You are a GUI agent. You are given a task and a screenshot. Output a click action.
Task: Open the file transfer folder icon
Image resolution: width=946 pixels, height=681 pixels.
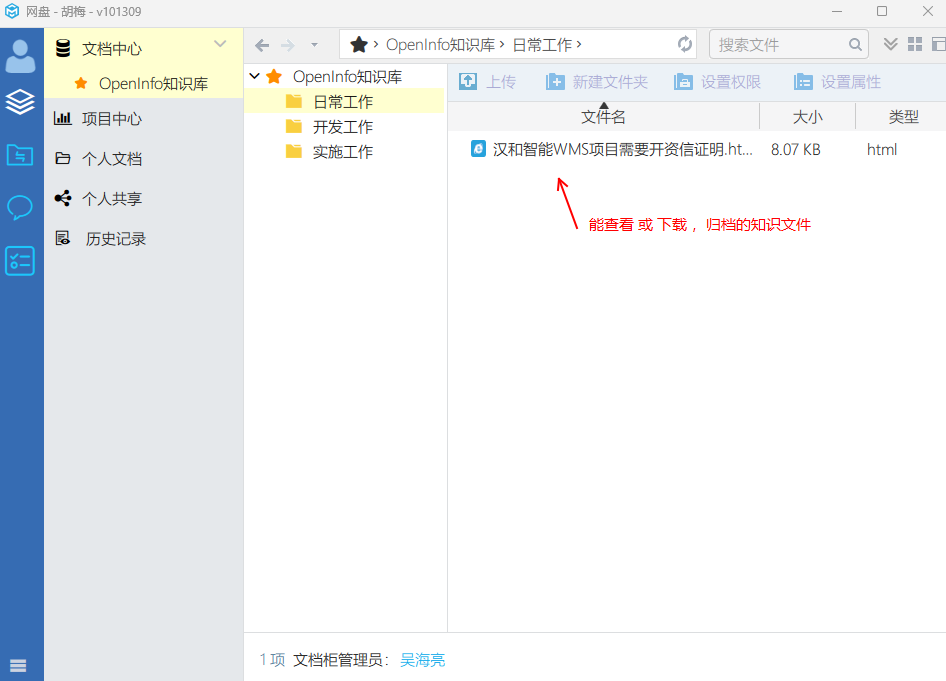[20, 155]
